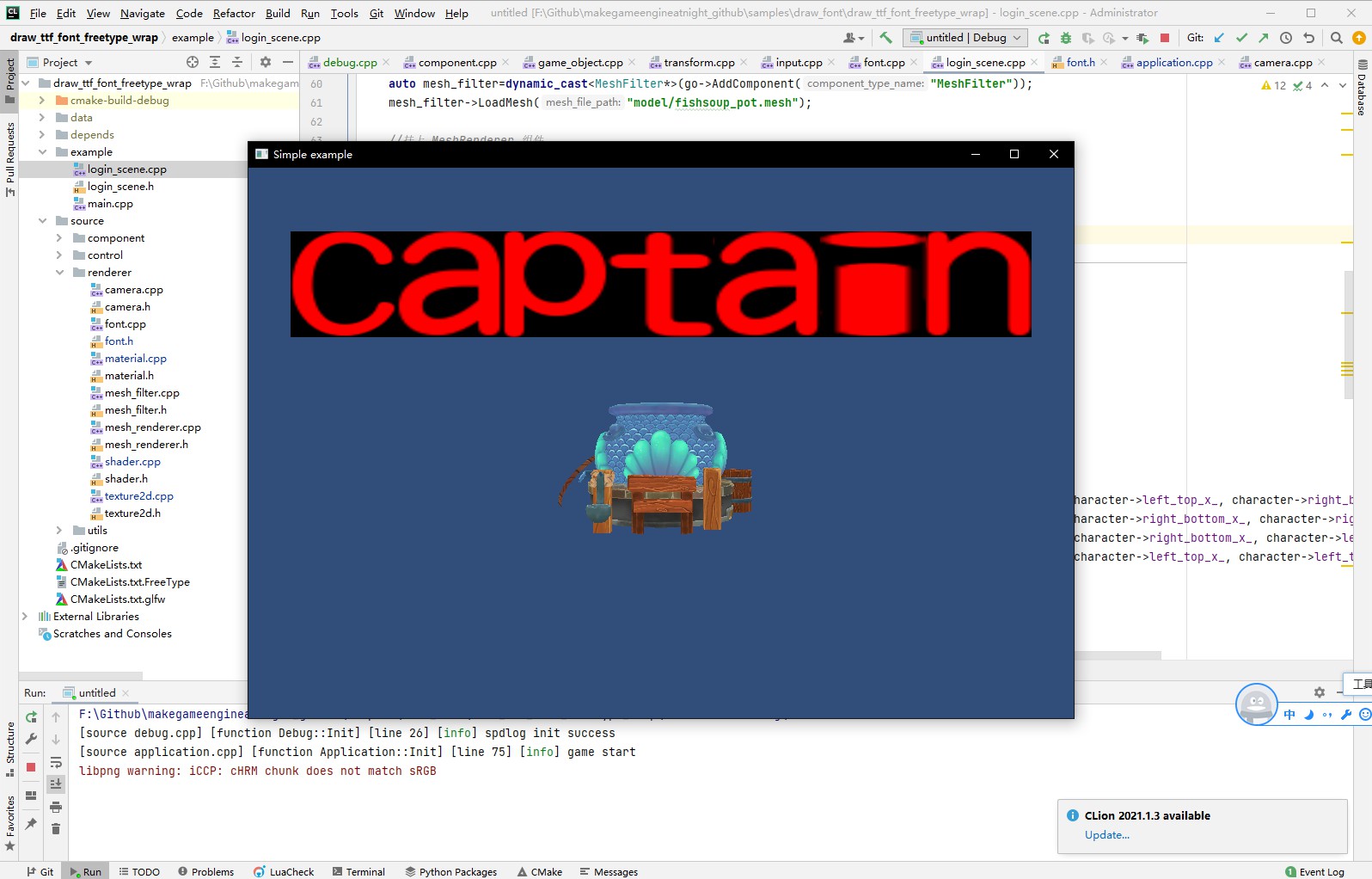Toggle the Pull Requests sidebar button
This screenshot has height=879, width=1372.
coord(9,159)
